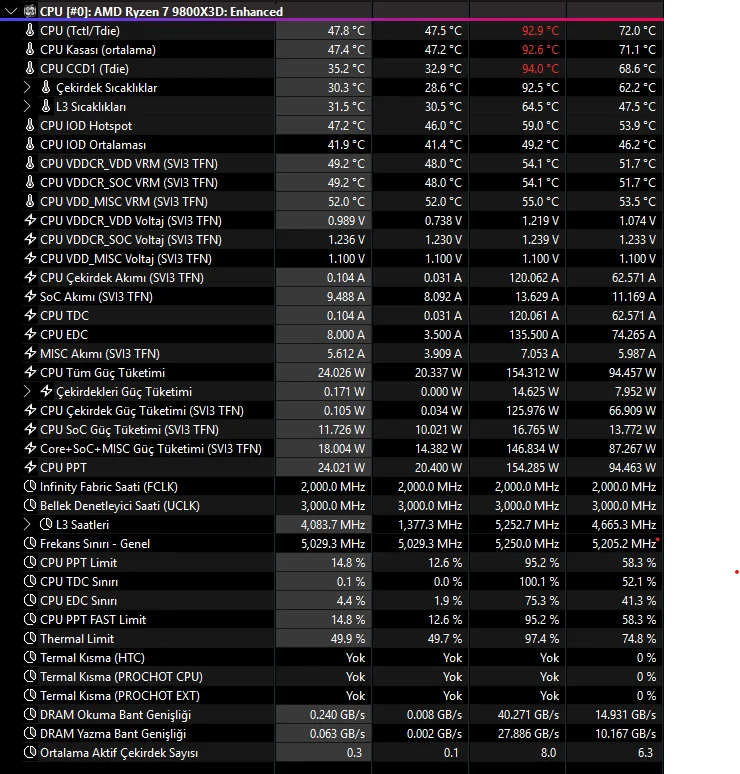Click the 5,252.7 MHz L3 clock maximum value
The image size is (740, 774).
point(527,525)
